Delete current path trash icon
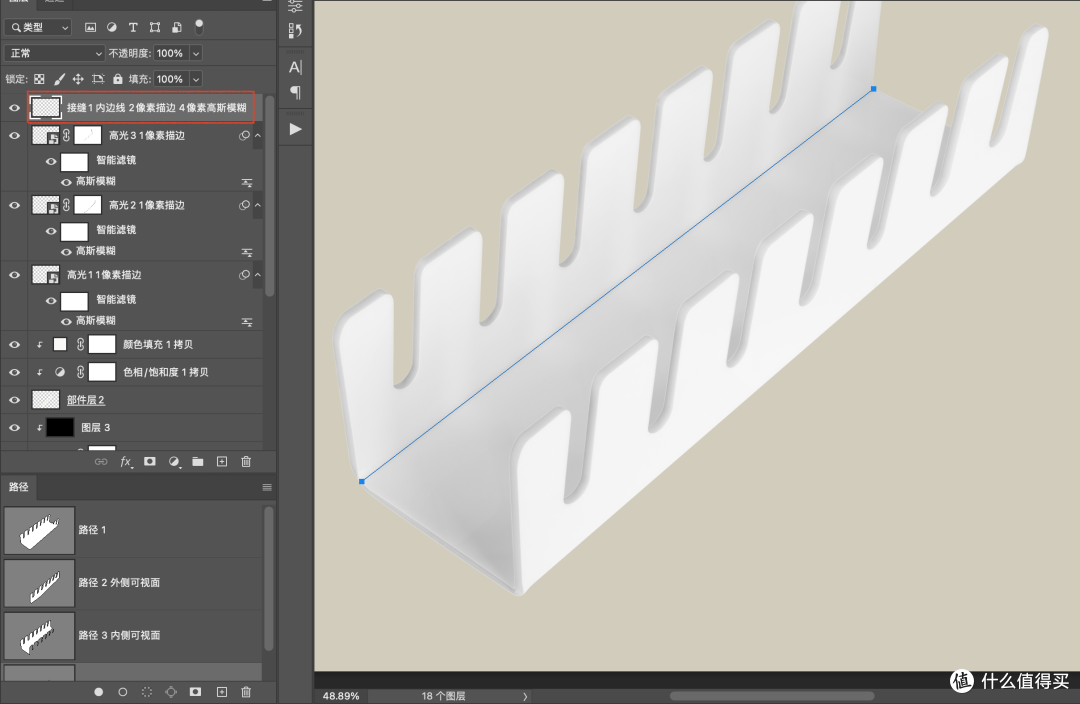 [246, 692]
